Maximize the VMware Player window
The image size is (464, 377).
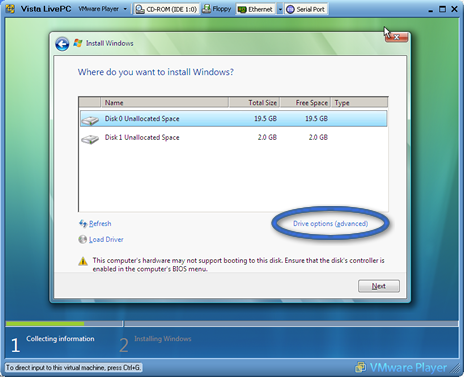point(442,9)
